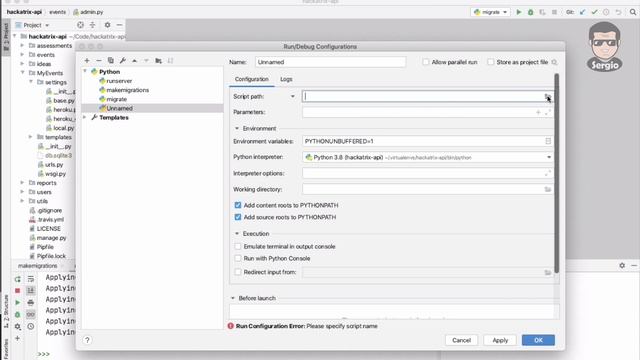Click admin.py breadcrumb in navigation bar
This screenshot has width=640, height=360.
point(91,12)
